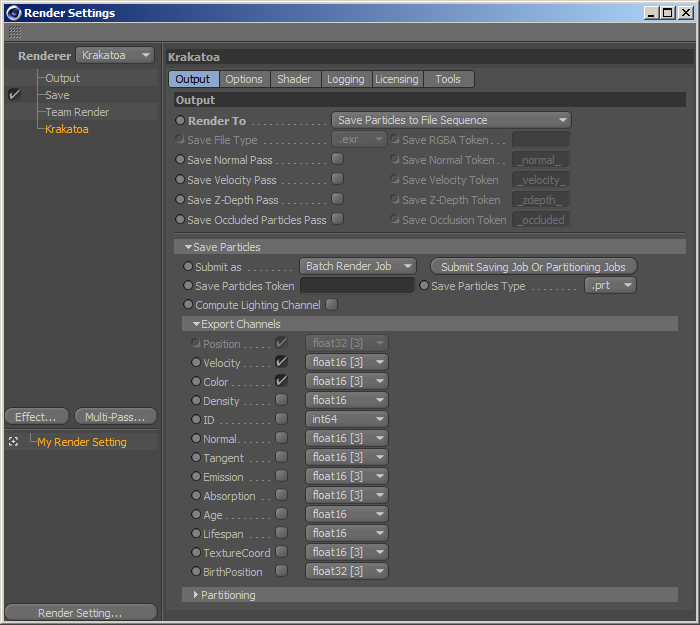This screenshot has width=700, height=625.
Task: Select Krakatoa in the settings list
Action: pos(67,129)
